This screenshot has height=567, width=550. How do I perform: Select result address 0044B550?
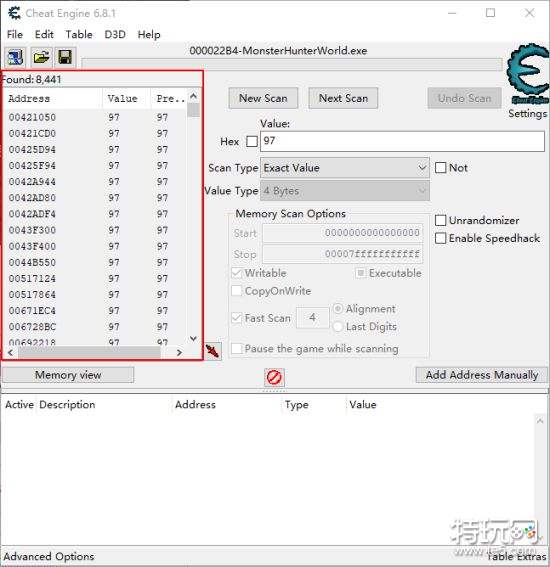(x=32, y=262)
